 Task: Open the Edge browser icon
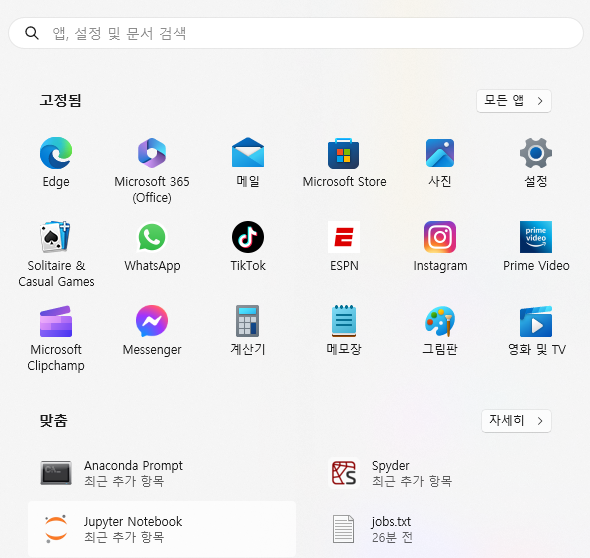click(56, 153)
